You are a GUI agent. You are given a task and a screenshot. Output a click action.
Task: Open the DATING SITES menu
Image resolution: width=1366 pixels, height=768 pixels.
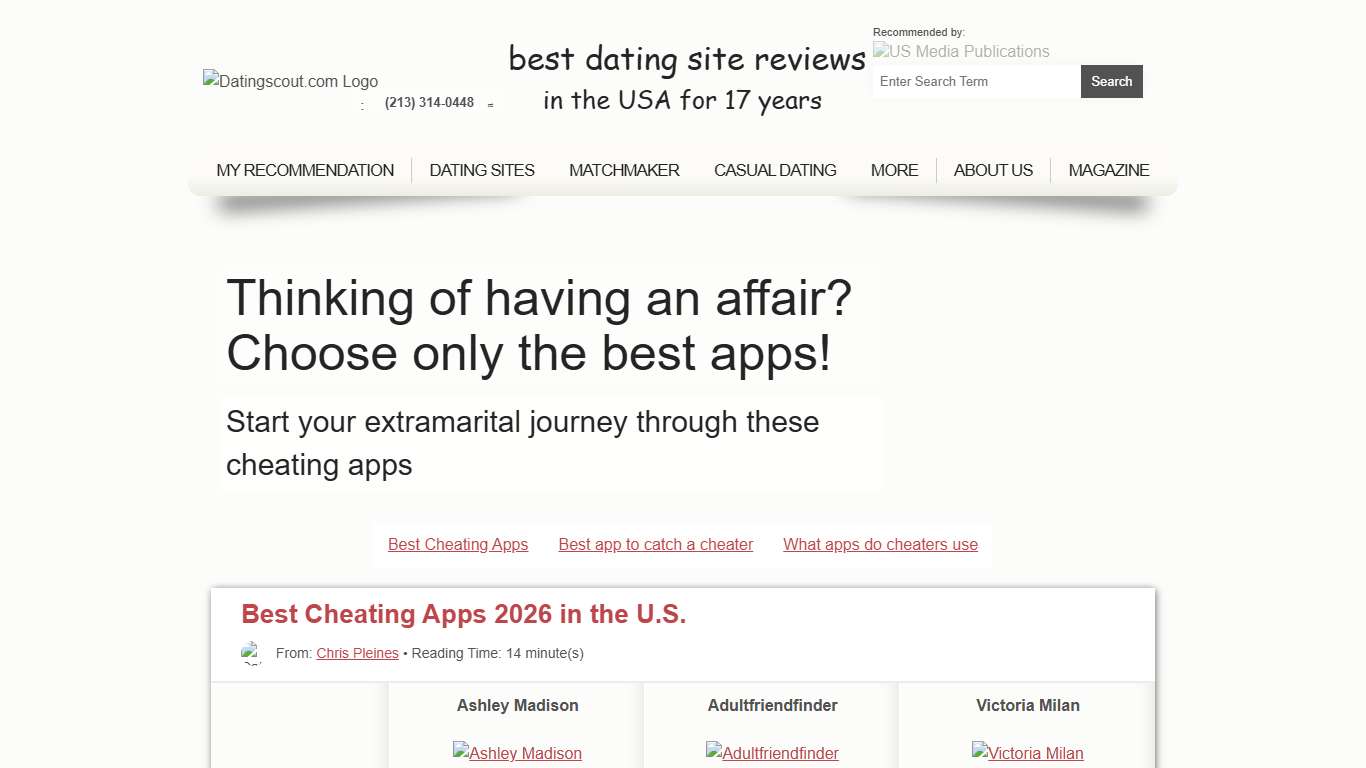coord(481,170)
